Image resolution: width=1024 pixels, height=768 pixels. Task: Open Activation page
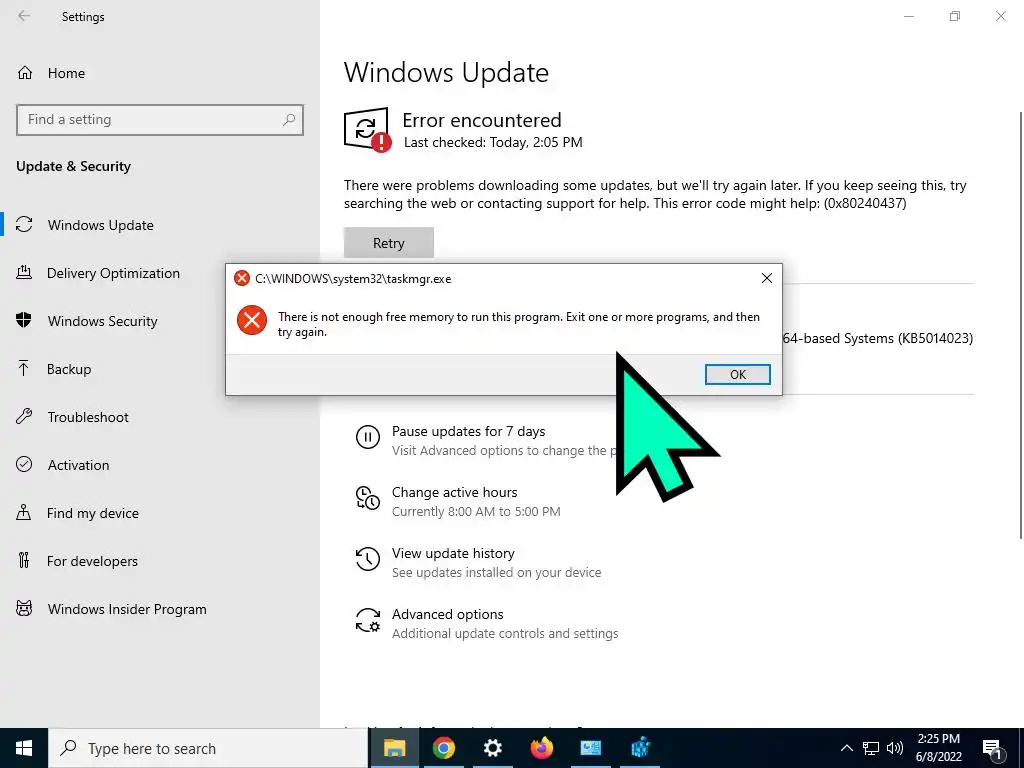pyautogui.click(x=78, y=465)
